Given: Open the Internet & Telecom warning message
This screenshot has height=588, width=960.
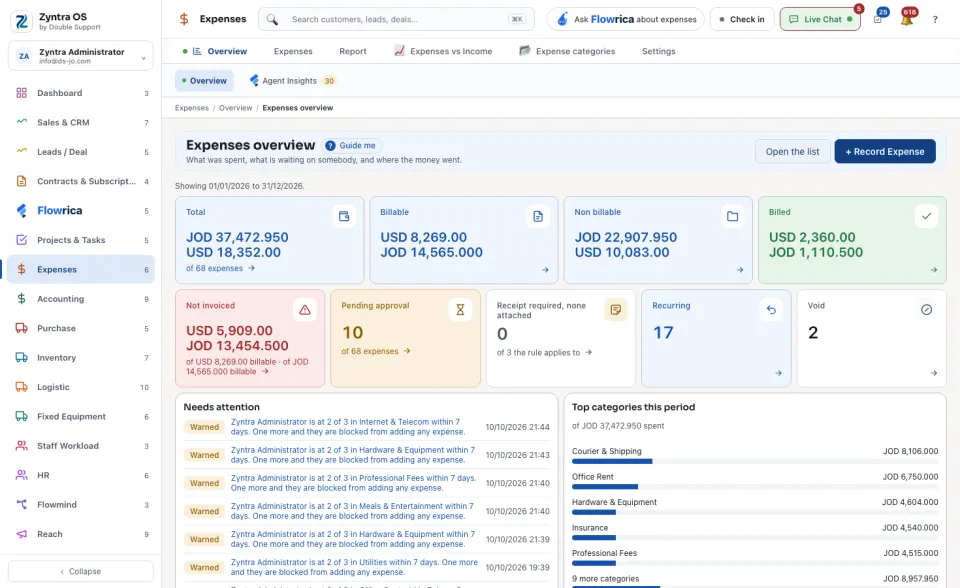Looking at the screenshot, I should coord(348,427).
